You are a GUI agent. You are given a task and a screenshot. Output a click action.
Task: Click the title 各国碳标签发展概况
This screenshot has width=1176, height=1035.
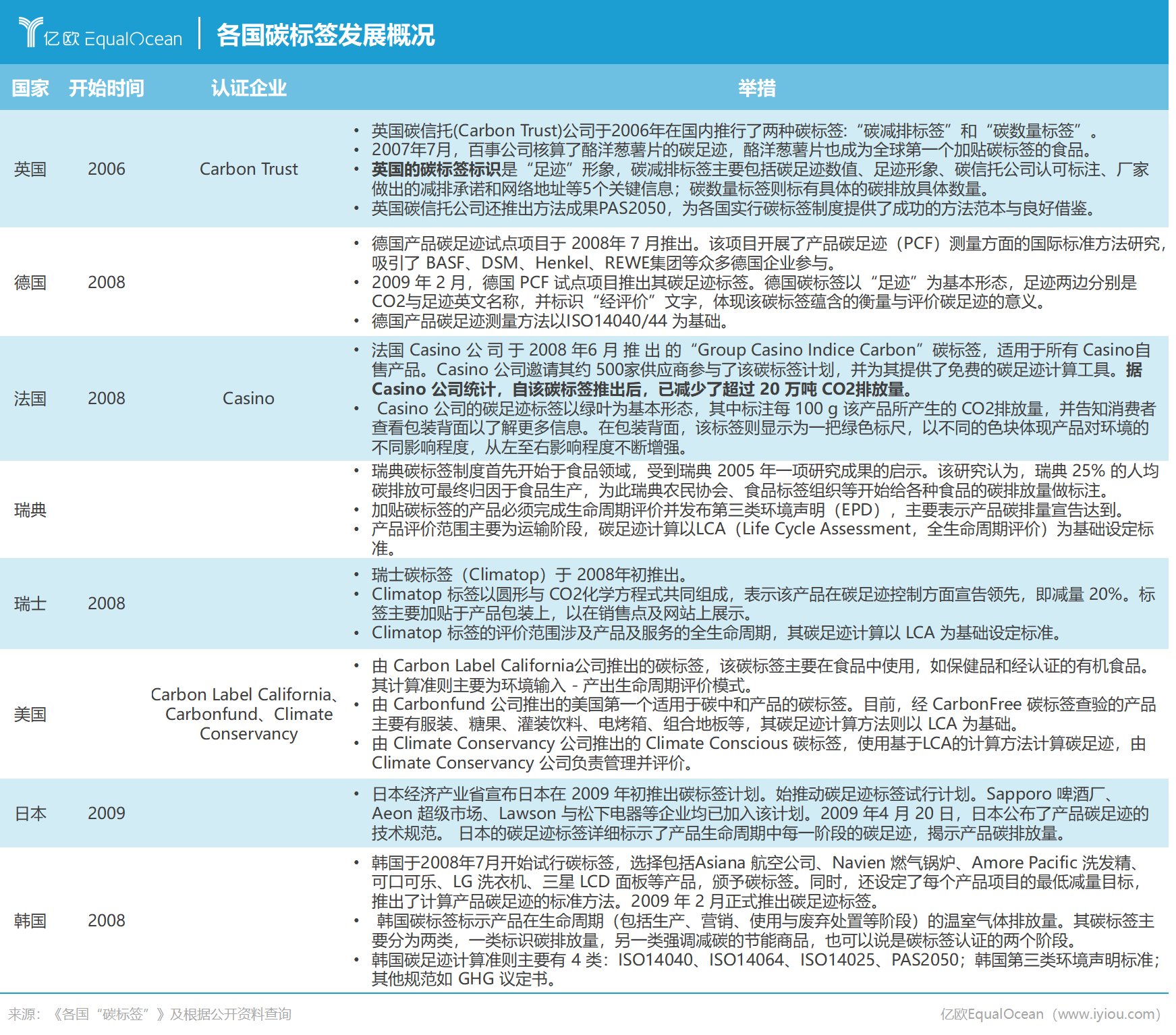pyautogui.click(x=326, y=34)
